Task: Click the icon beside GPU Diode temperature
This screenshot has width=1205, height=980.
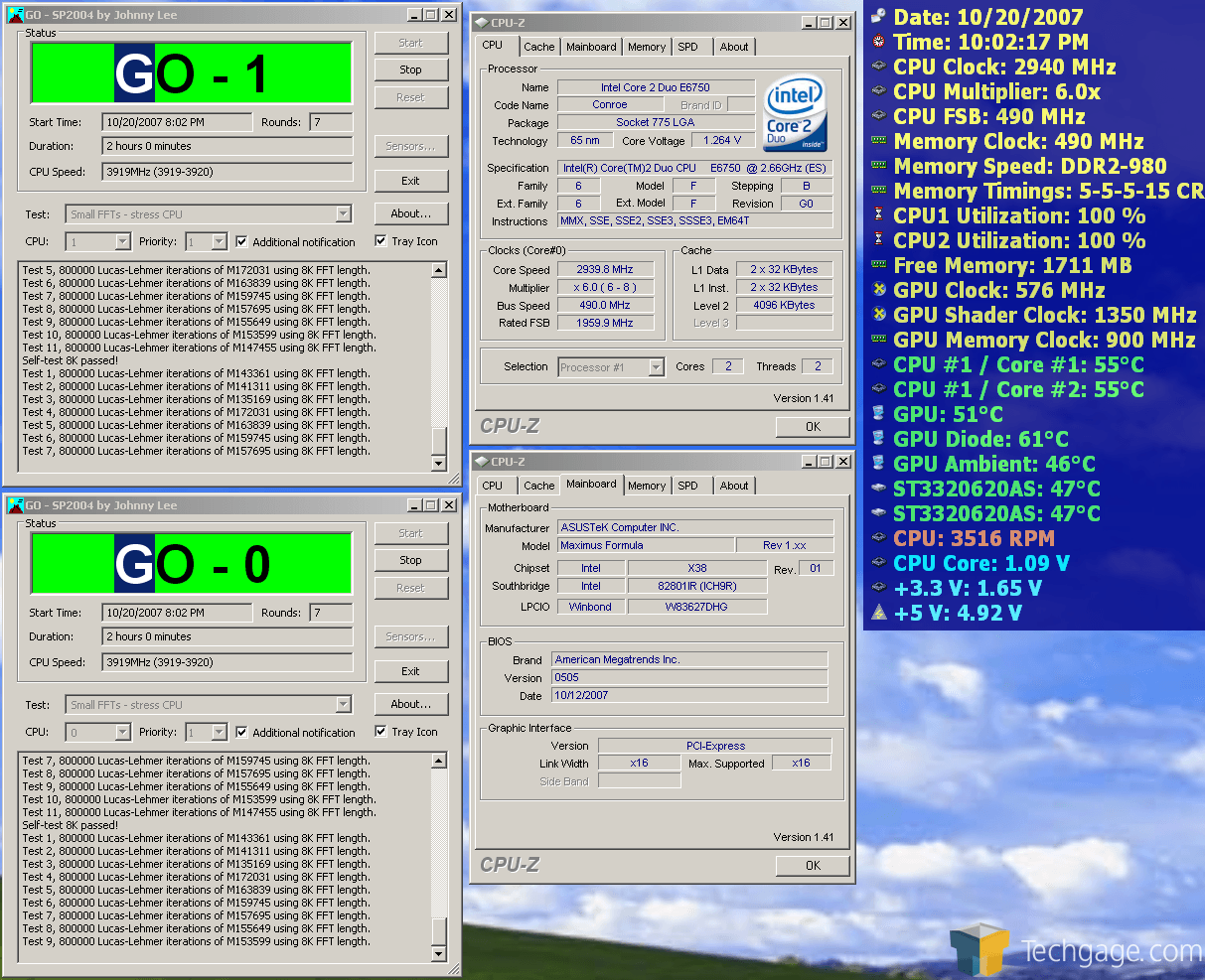Action: click(x=878, y=439)
